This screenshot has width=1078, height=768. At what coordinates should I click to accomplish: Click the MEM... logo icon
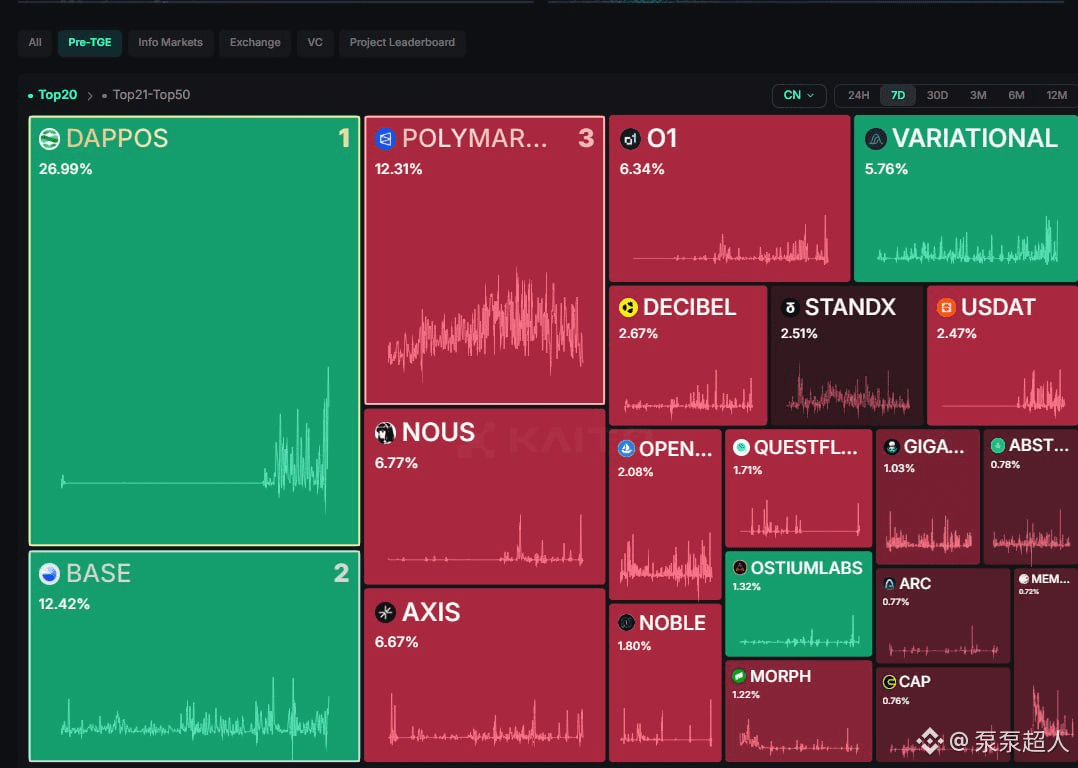[x=1024, y=579]
